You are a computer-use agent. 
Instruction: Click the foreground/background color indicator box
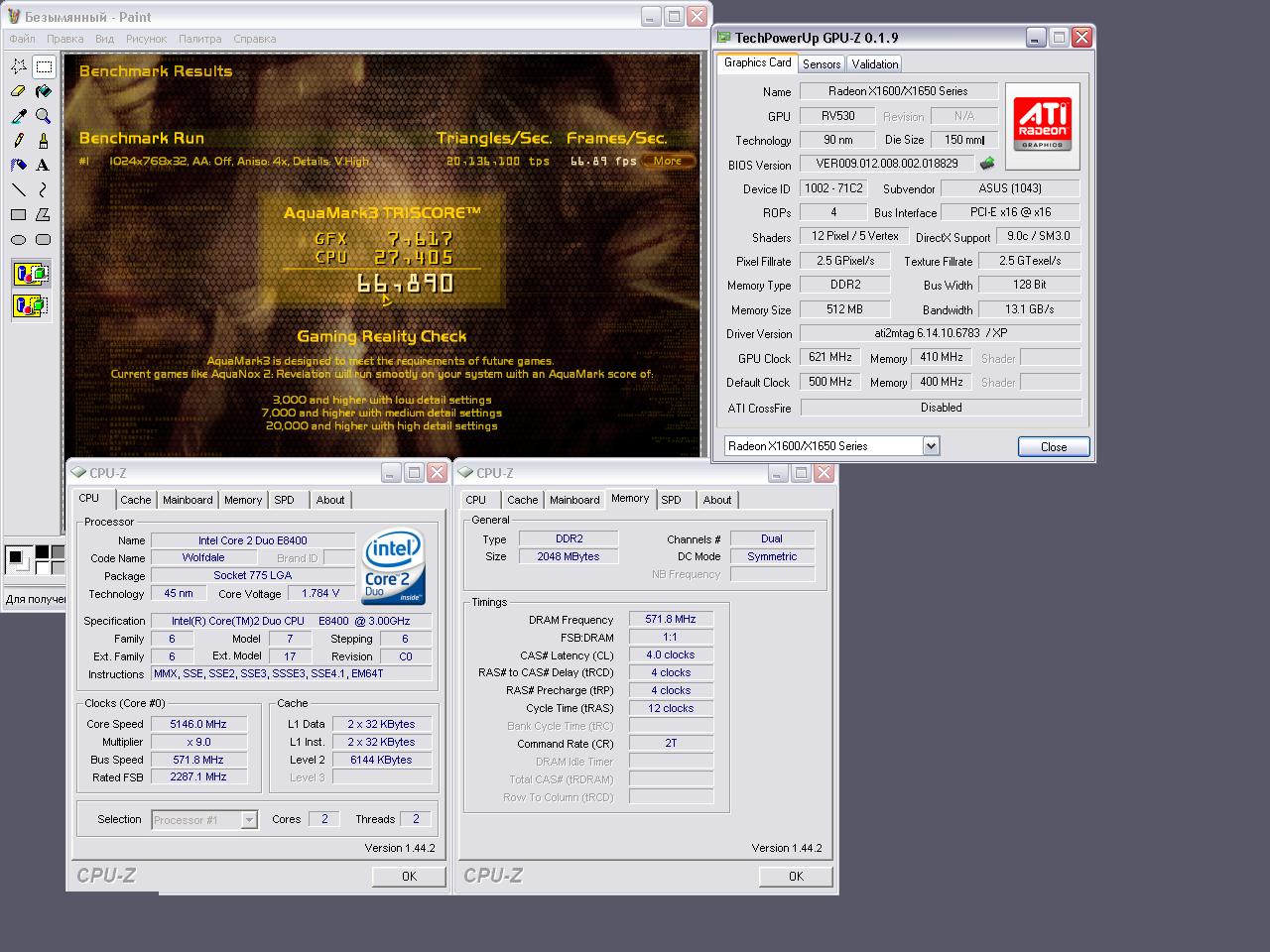click(19, 559)
